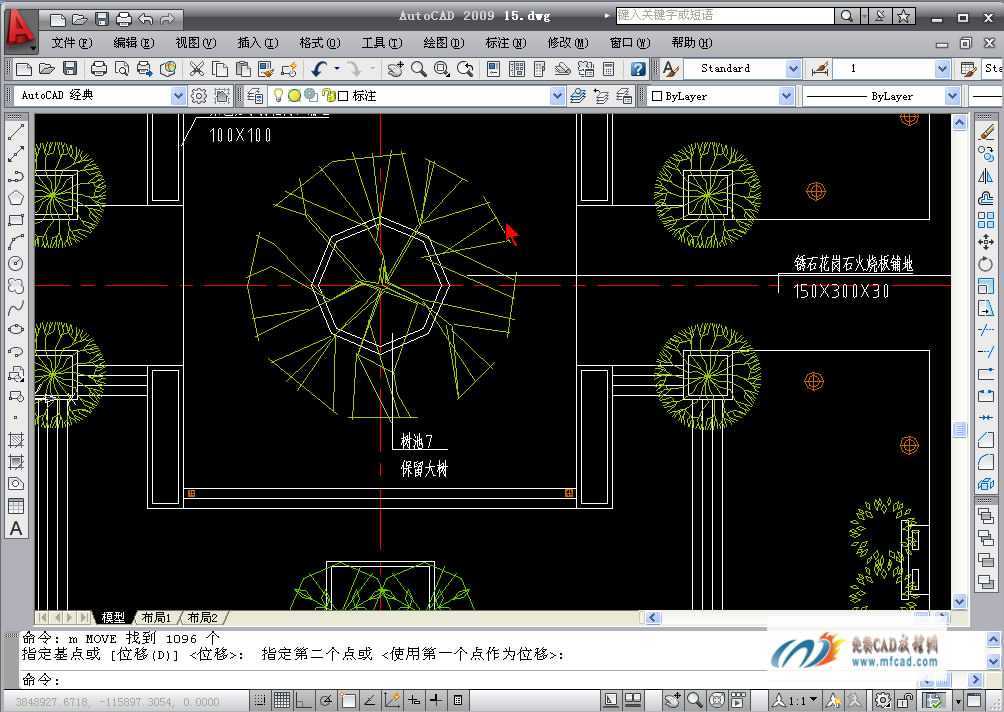This screenshot has width=1004, height=712.
Task: Select the Spline tool
Action: 16,308
